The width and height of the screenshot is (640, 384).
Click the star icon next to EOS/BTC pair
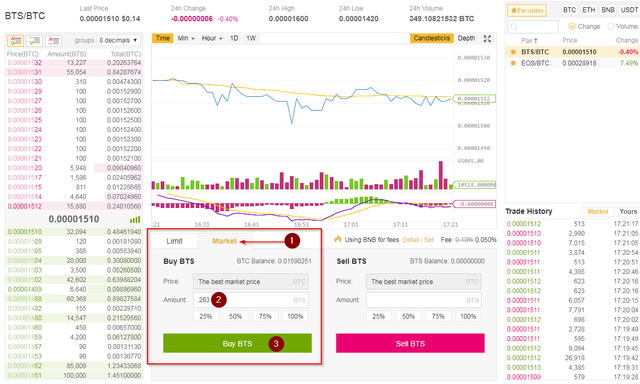point(513,63)
